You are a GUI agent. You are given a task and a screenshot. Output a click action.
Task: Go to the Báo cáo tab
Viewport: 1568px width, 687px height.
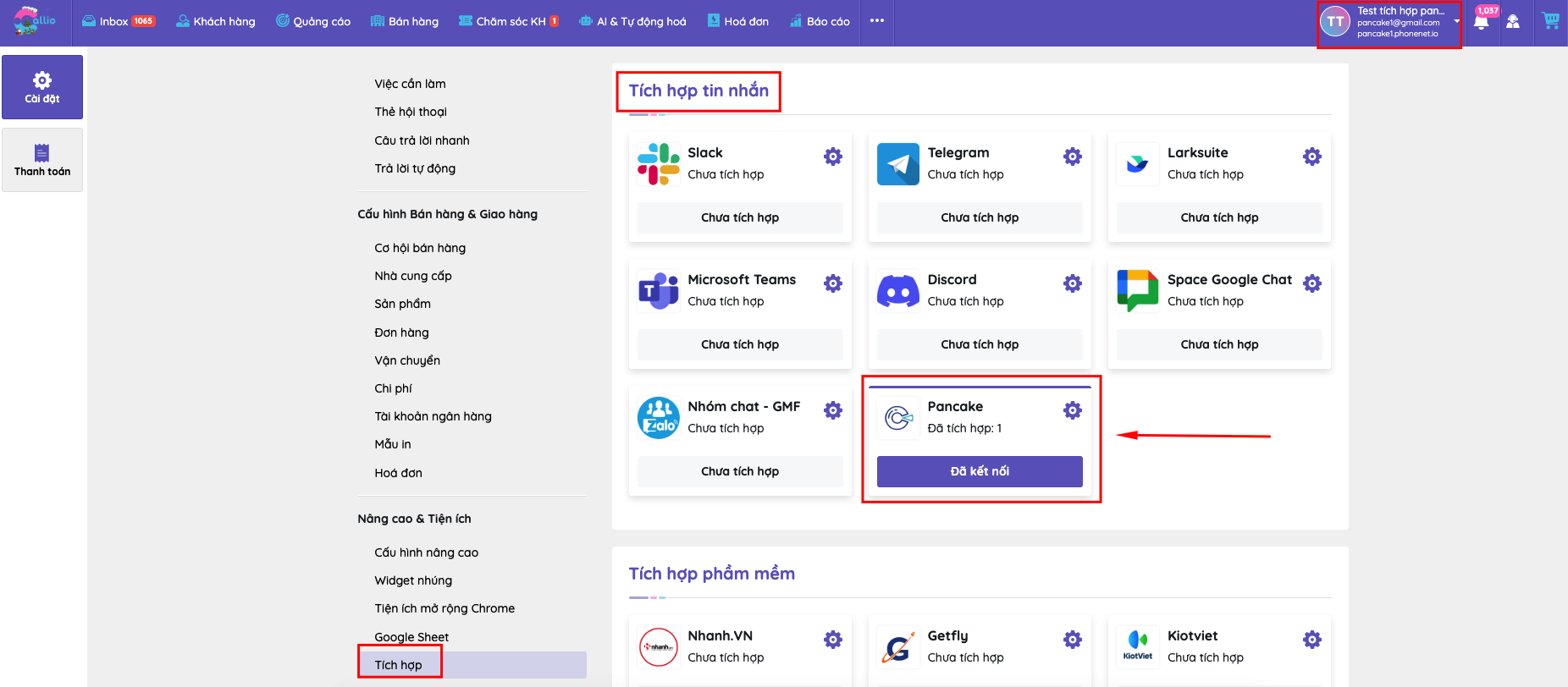tap(820, 21)
